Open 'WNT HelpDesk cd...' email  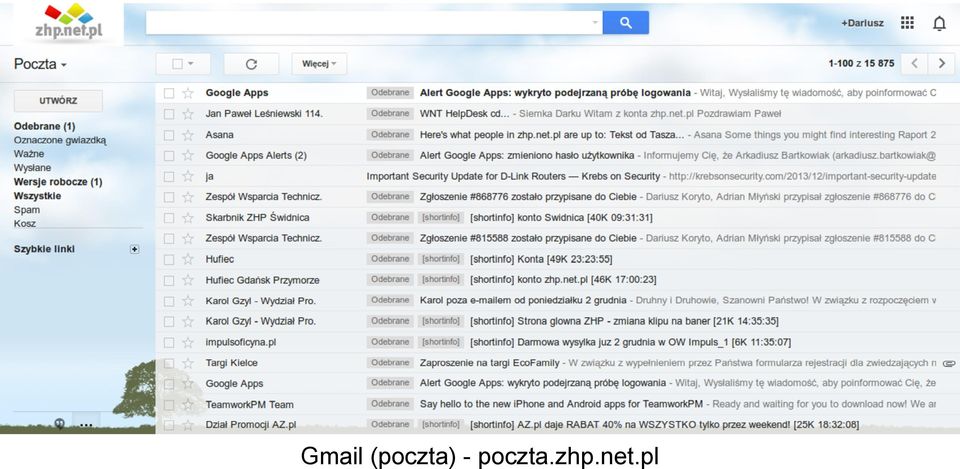click(x=464, y=114)
